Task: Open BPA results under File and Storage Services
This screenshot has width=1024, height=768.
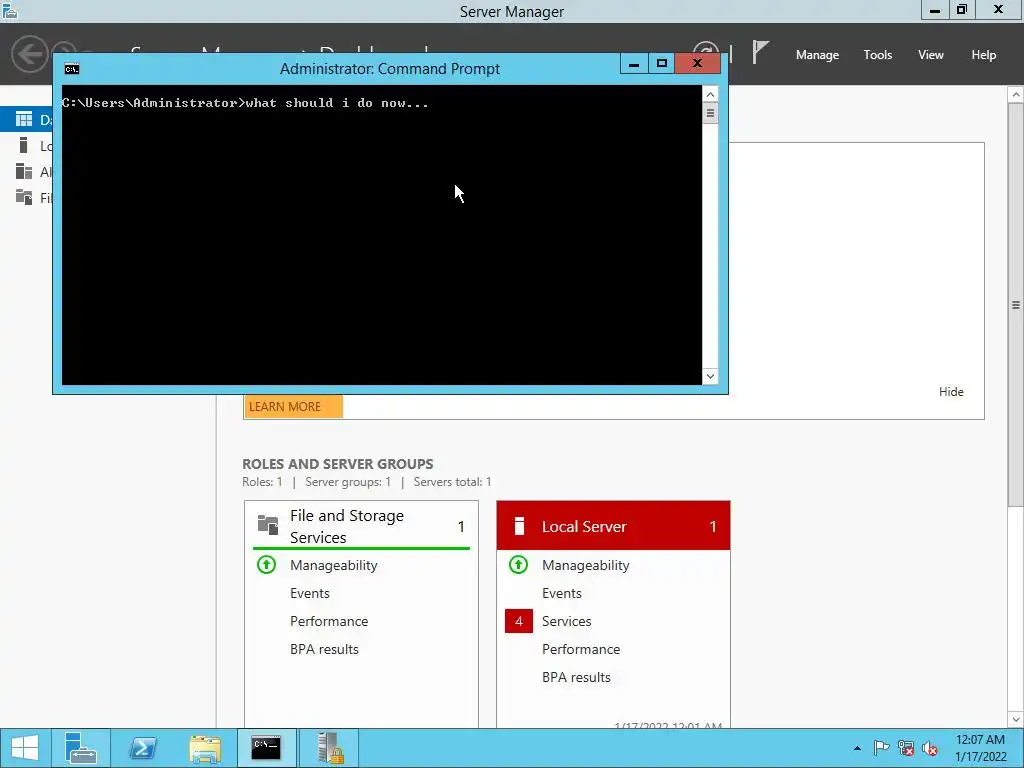Action: coord(324,649)
